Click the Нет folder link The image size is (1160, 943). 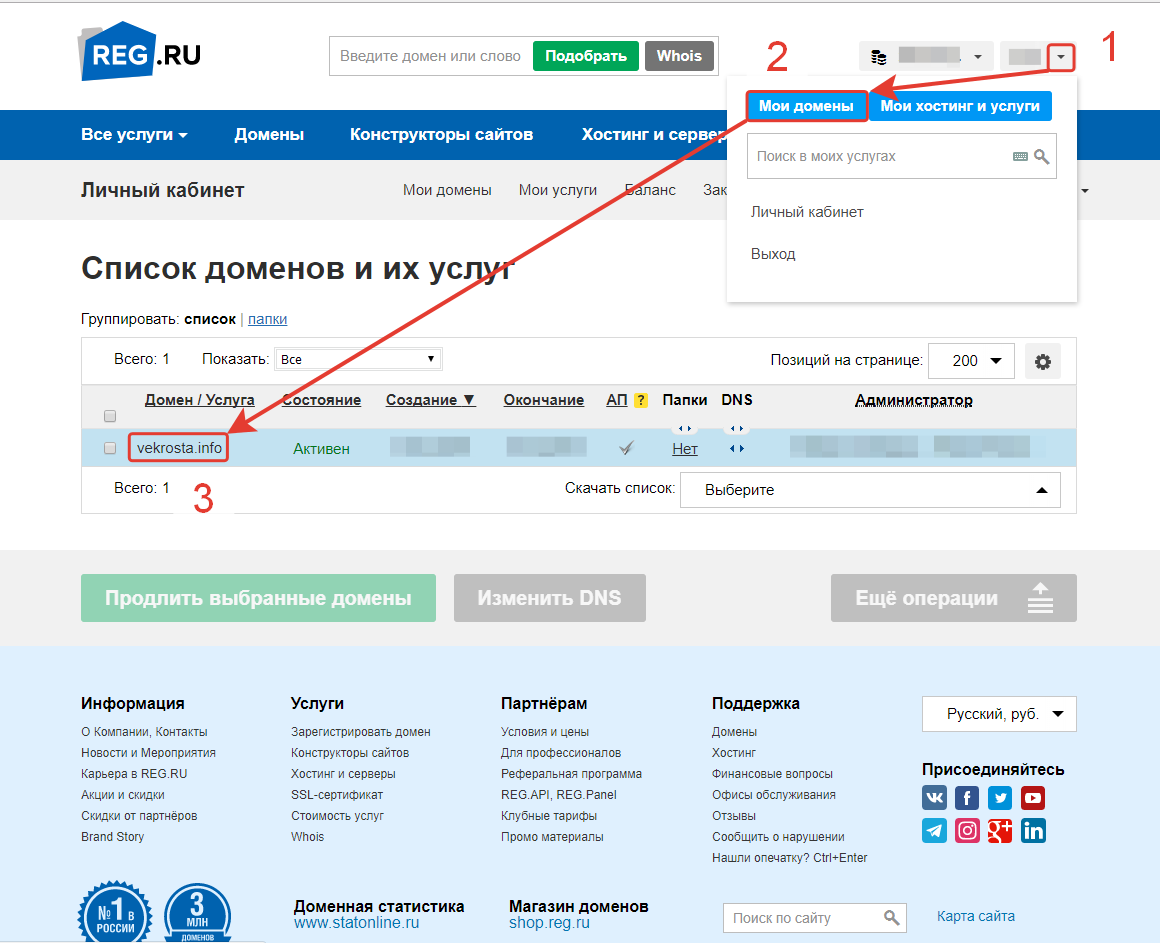[x=685, y=449]
